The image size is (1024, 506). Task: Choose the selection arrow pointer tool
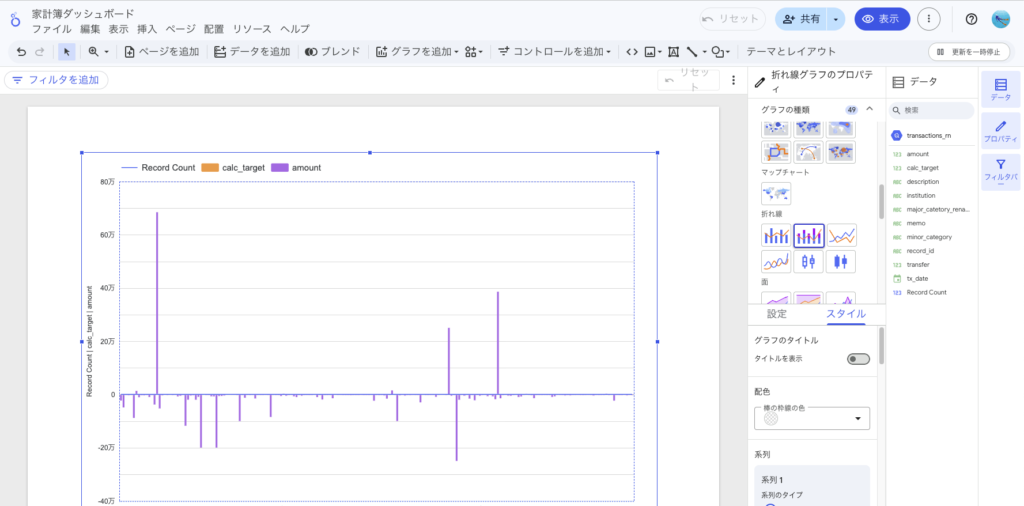(66, 51)
